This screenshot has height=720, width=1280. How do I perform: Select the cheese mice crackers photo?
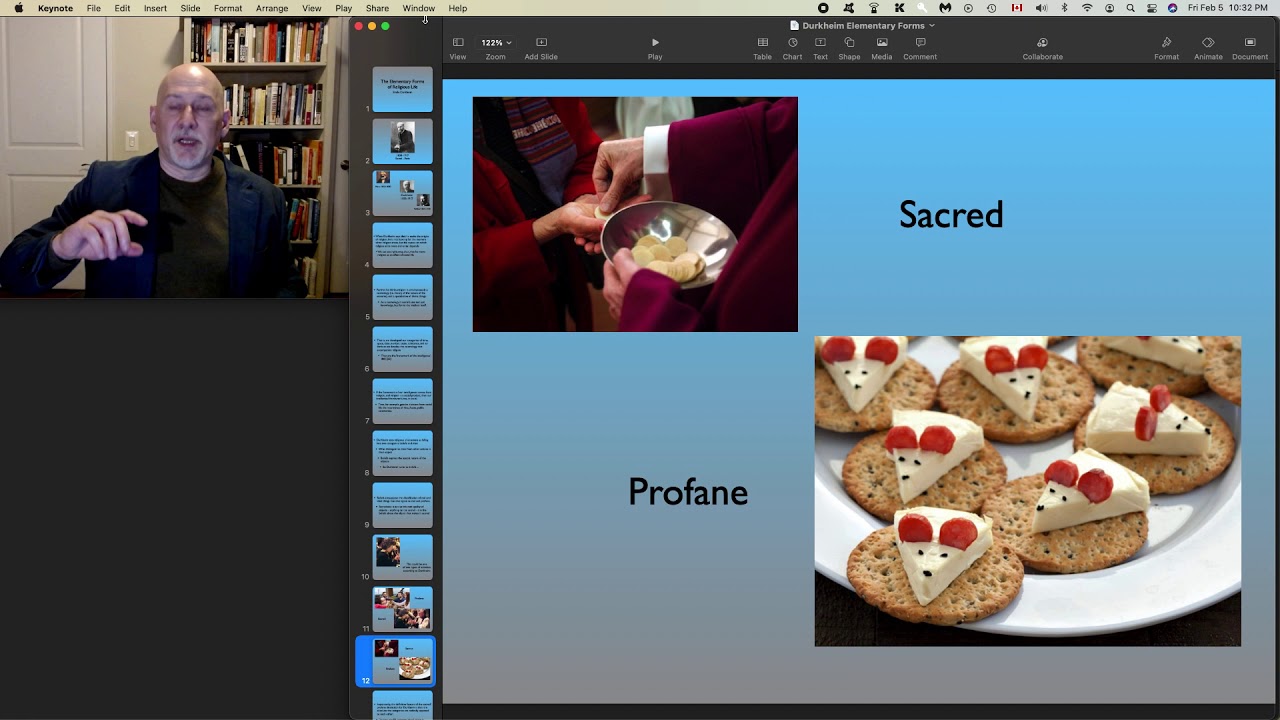point(1028,491)
